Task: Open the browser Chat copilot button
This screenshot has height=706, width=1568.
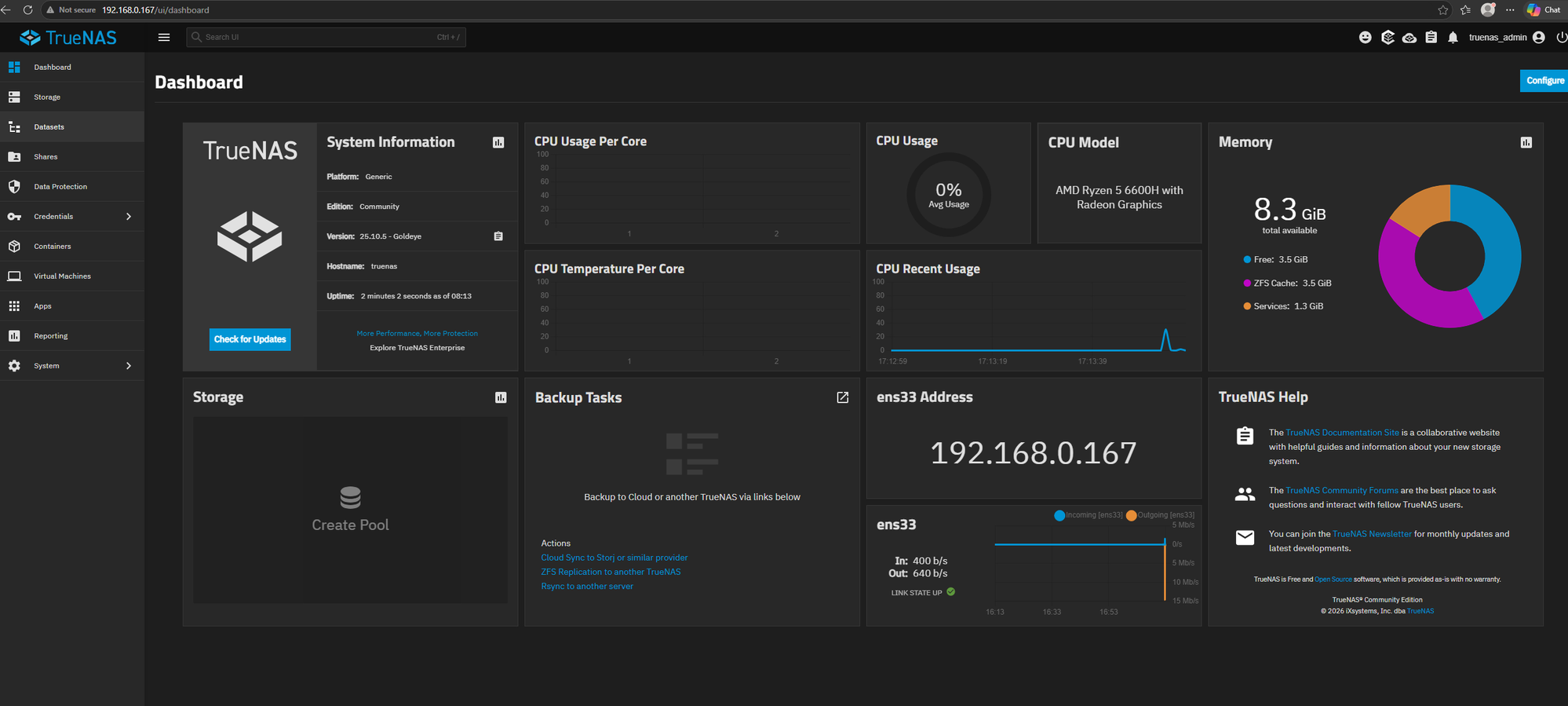Action: tap(1544, 10)
